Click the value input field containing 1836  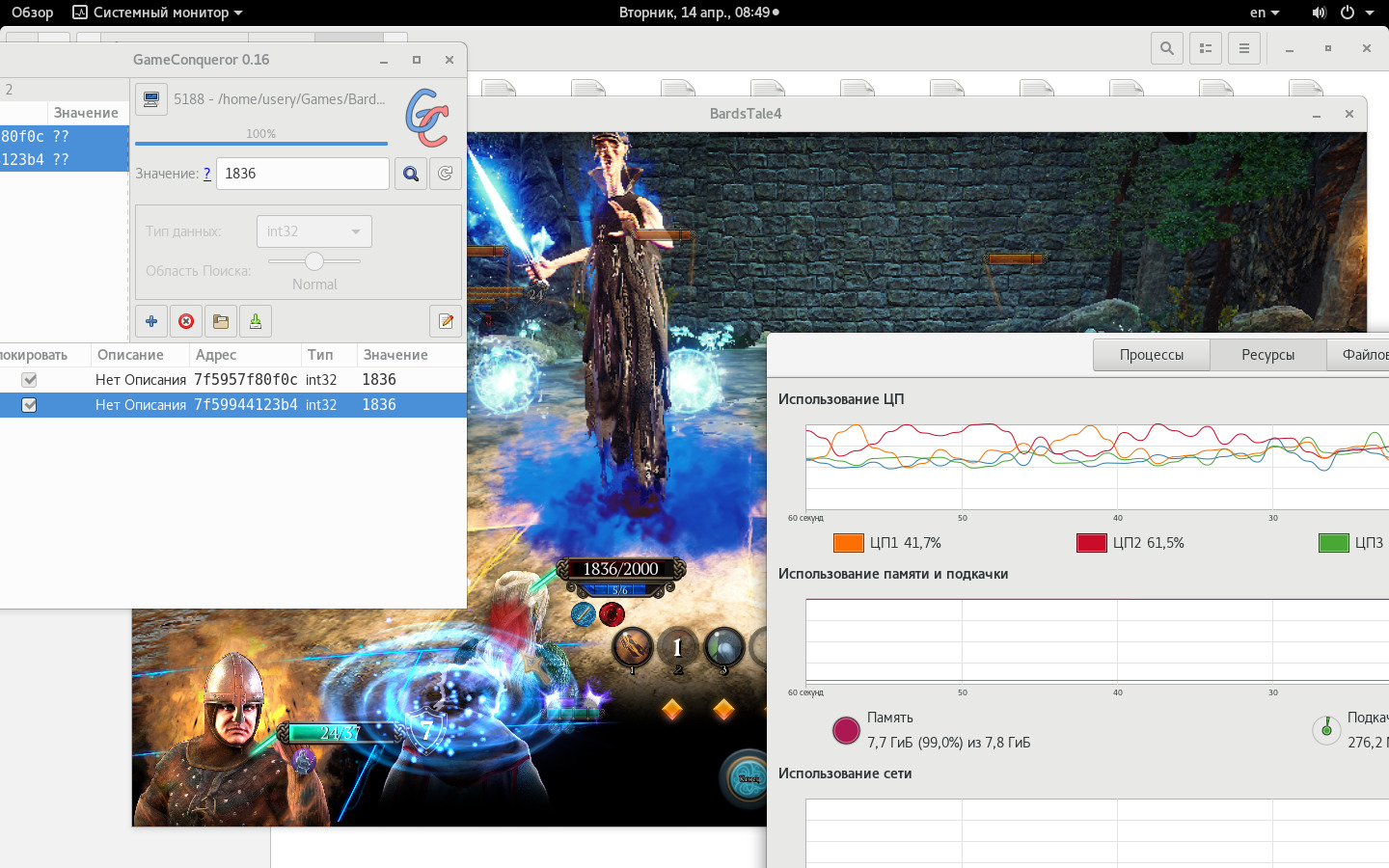click(x=302, y=174)
